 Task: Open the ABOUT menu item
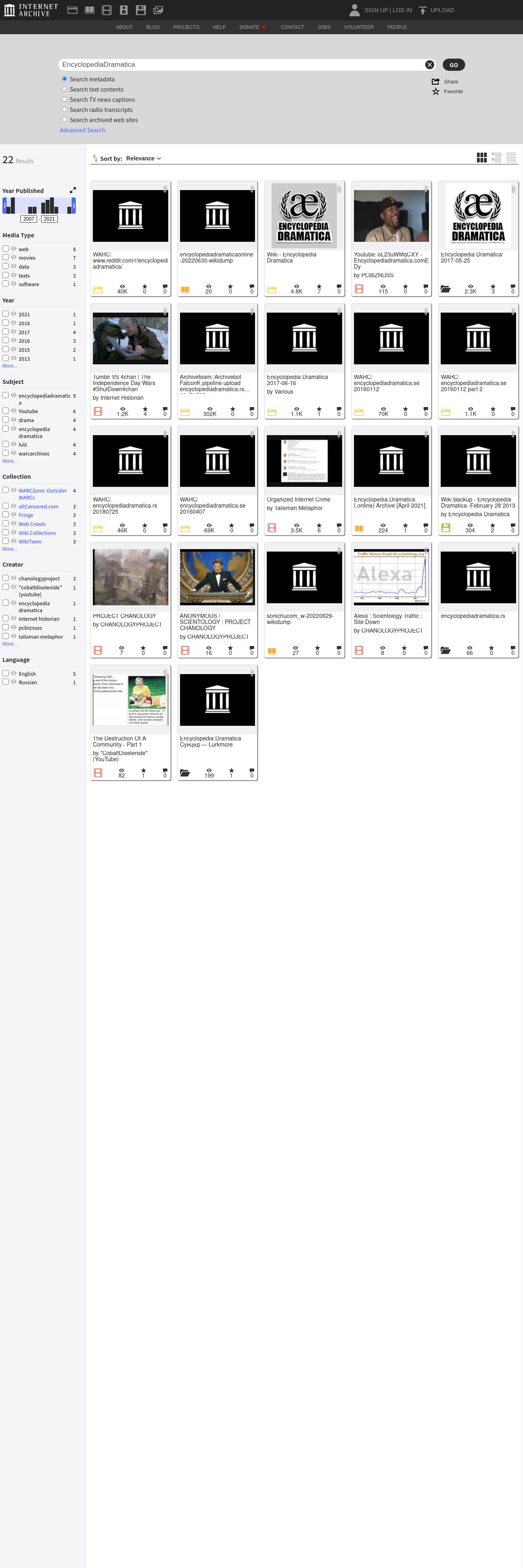point(124,27)
